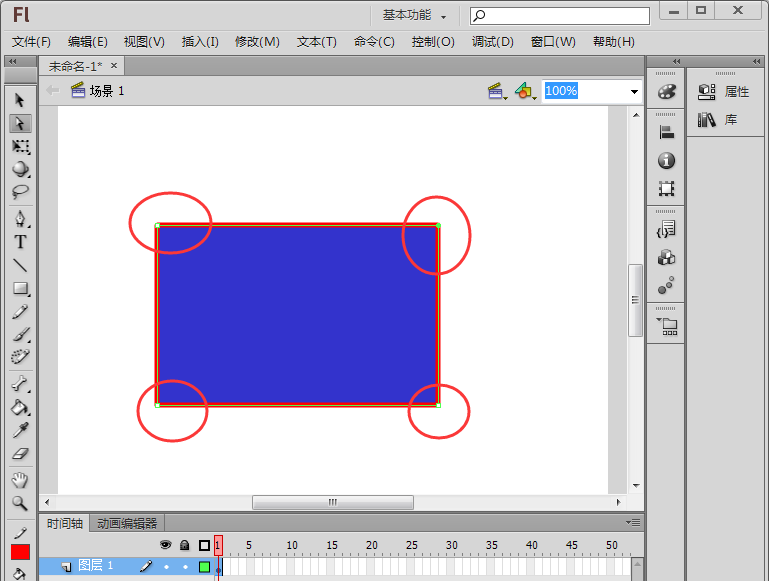Select the Brush tool

[x=20, y=334]
